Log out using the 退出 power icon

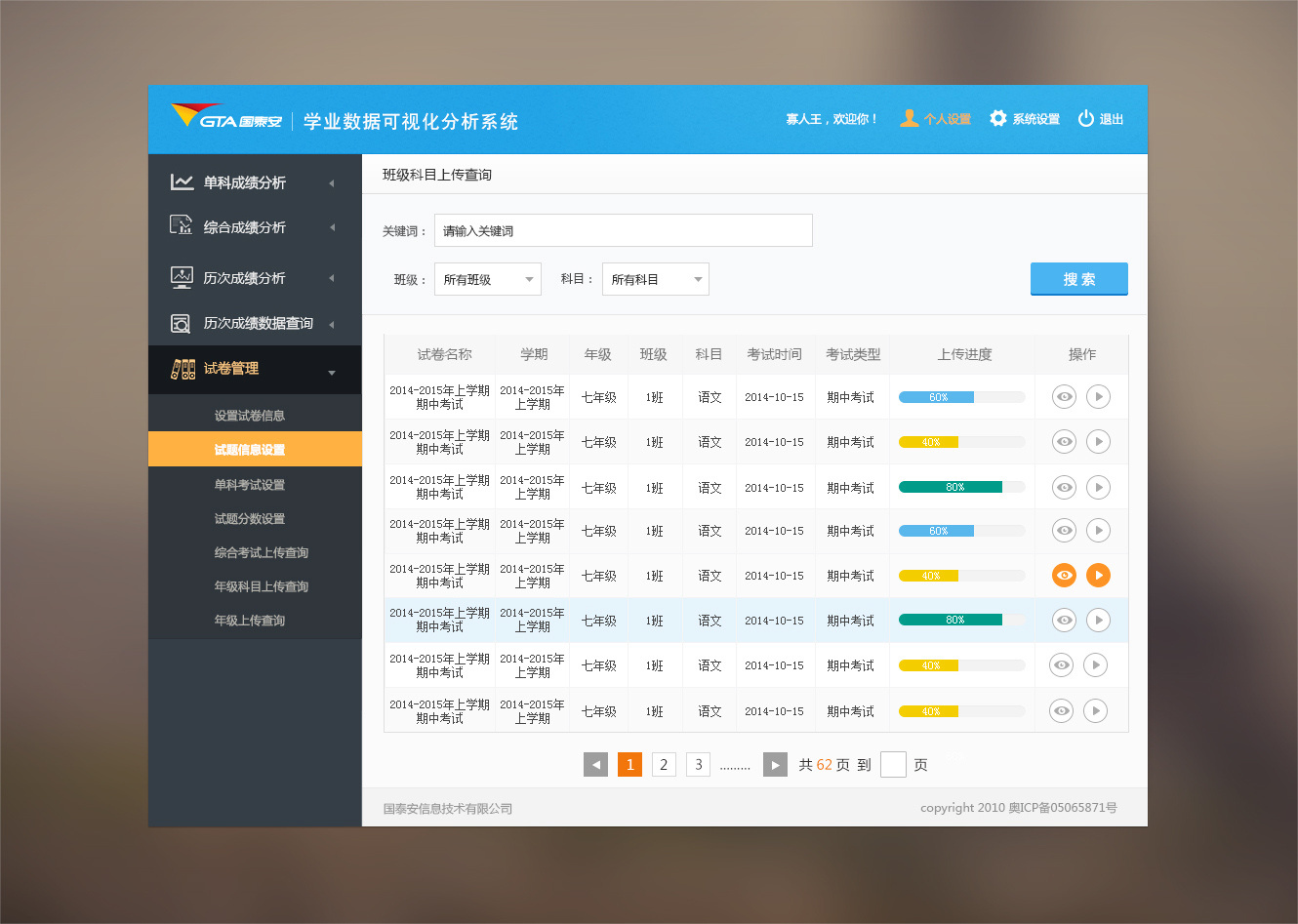pyautogui.click(x=1086, y=118)
